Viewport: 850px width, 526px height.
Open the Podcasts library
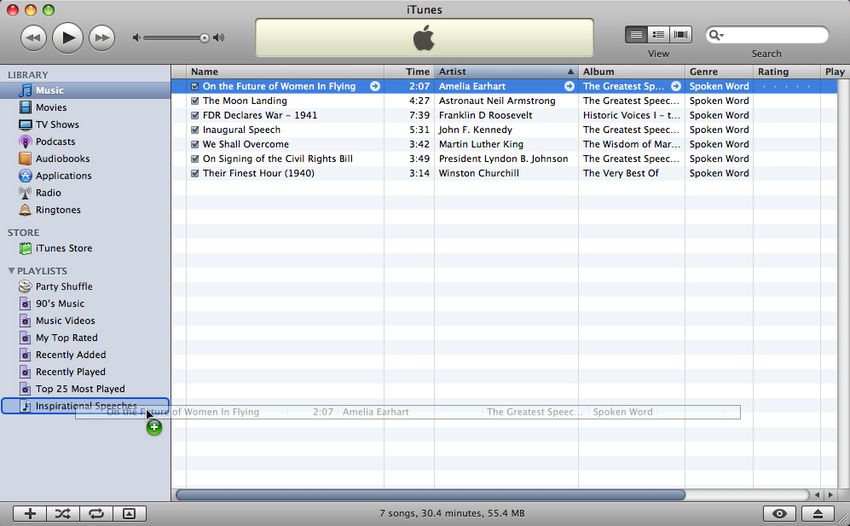(x=85, y=142)
